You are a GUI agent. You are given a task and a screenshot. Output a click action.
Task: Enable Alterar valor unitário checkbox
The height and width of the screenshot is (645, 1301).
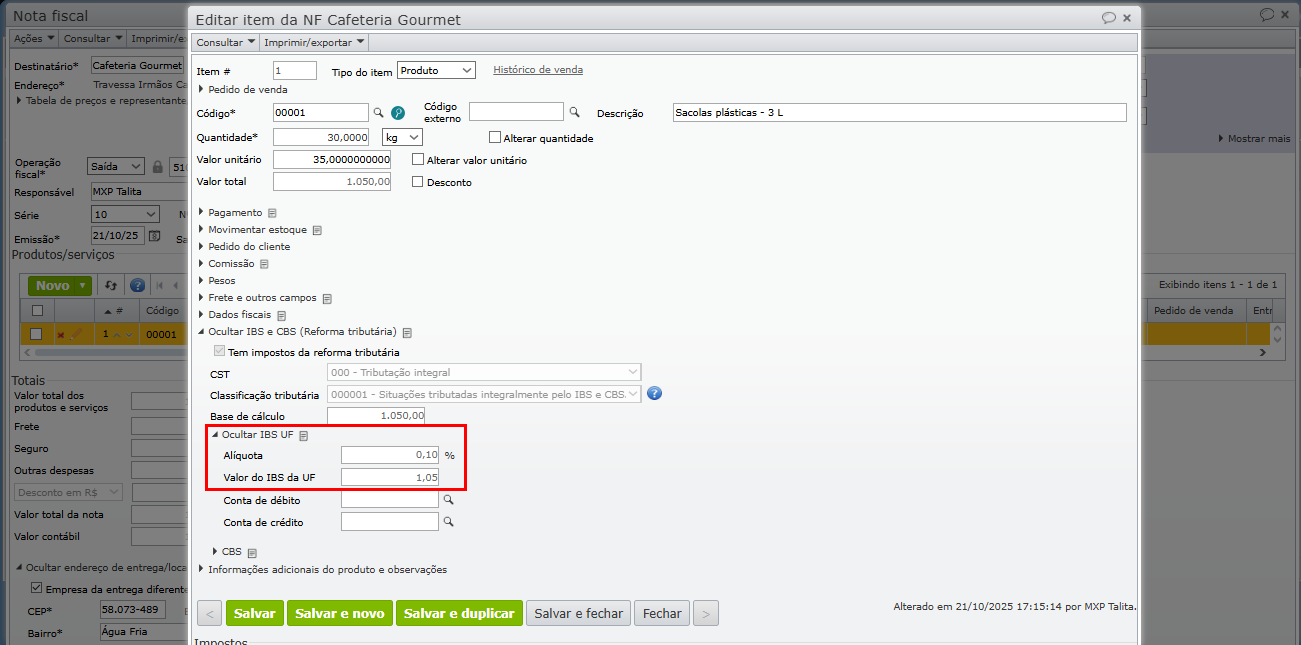[x=418, y=159]
